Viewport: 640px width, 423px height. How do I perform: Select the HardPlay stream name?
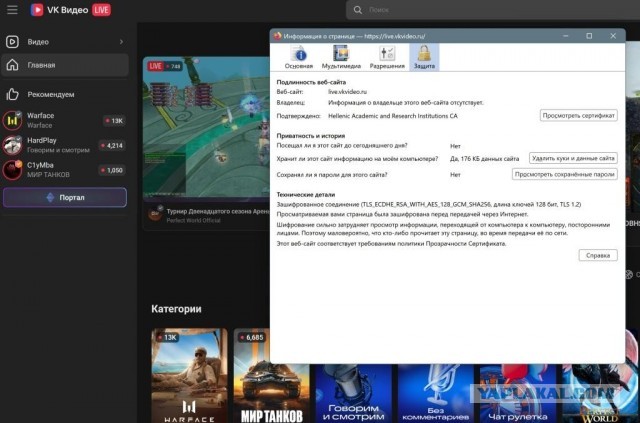pyautogui.click(x=42, y=140)
